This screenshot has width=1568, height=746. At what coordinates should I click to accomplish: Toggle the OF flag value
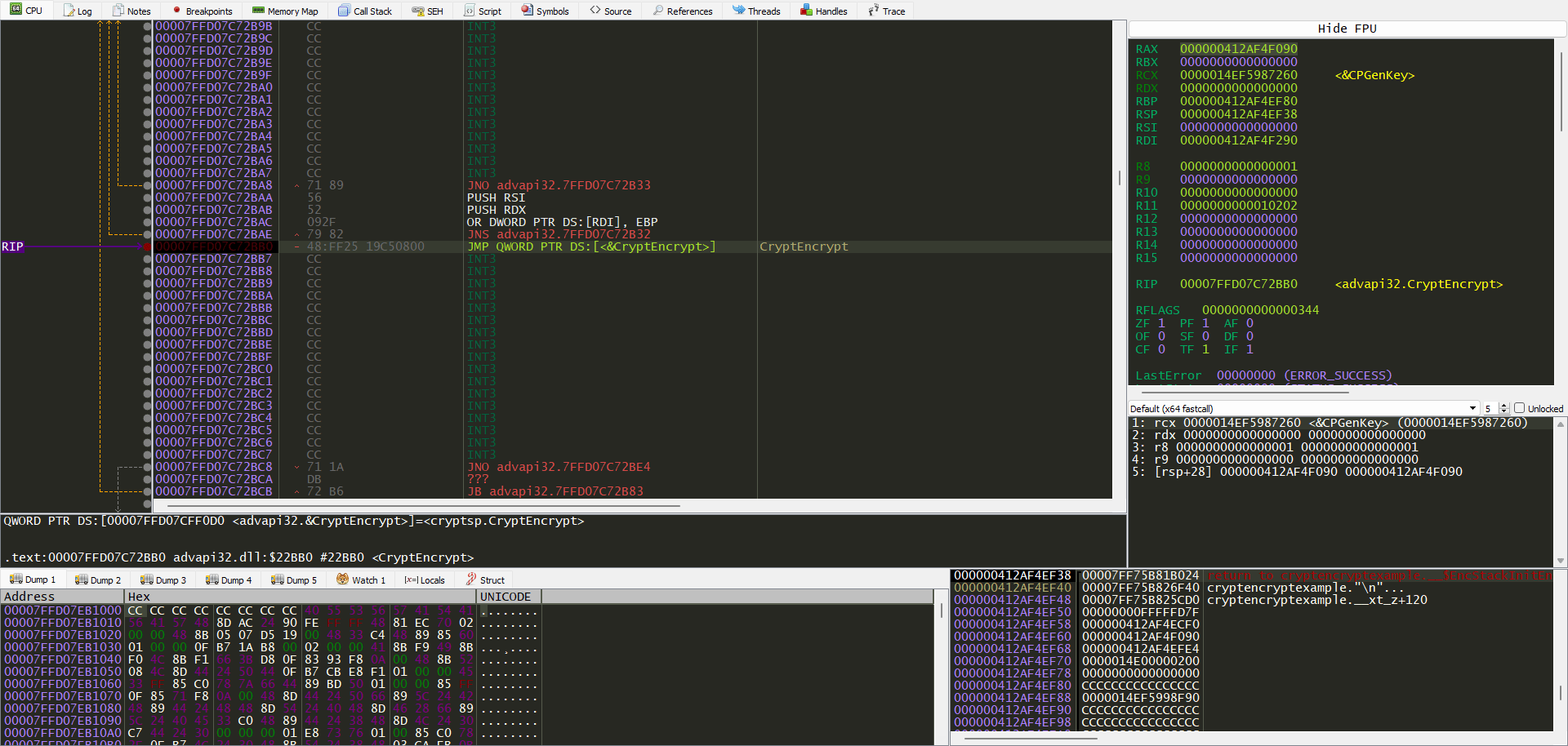(x=1161, y=336)
